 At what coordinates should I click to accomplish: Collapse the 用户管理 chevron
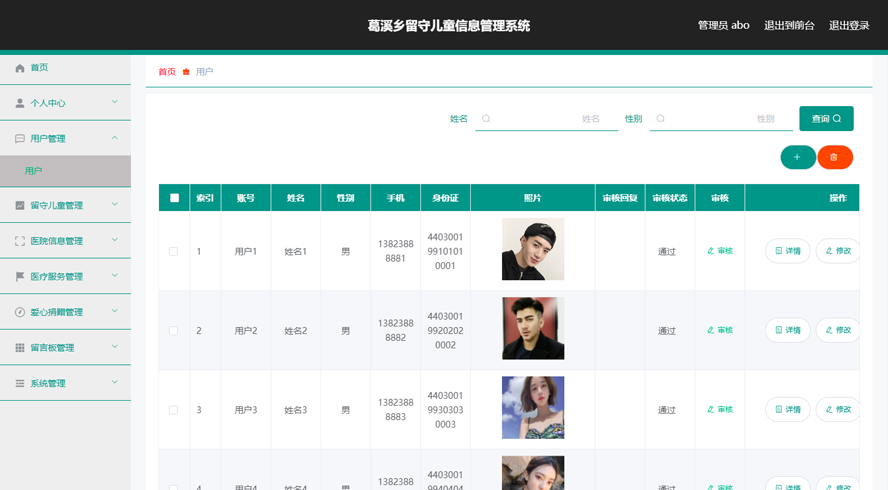pyautogui.click(x=115, y=138)
